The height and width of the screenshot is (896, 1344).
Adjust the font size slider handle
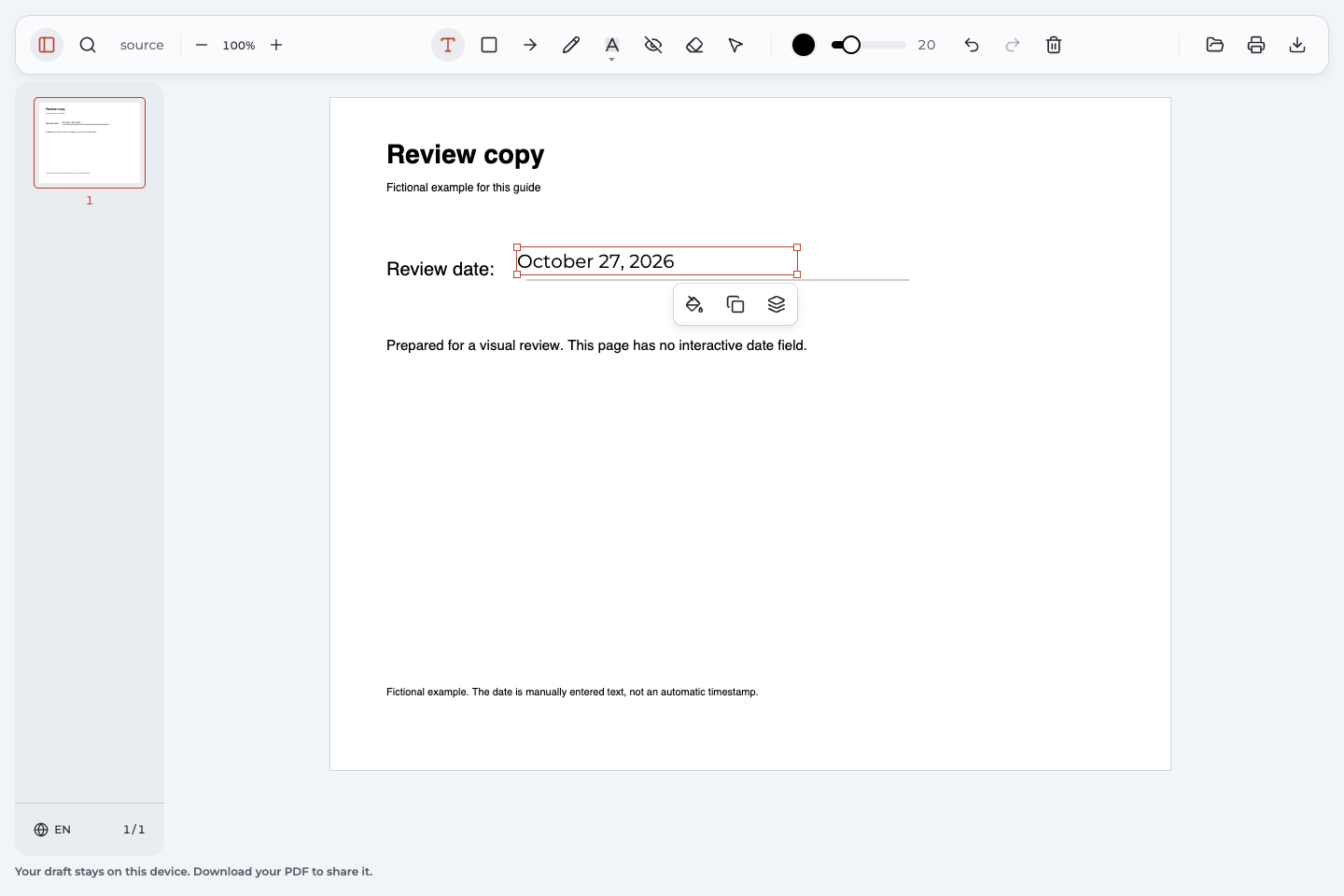(850, 45)
